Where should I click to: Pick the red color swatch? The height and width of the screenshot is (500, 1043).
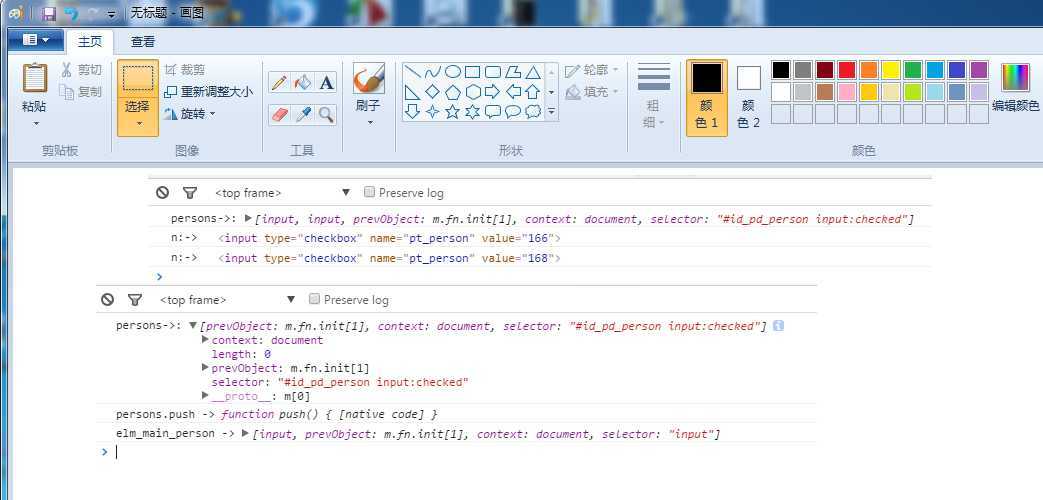(847, 70)
